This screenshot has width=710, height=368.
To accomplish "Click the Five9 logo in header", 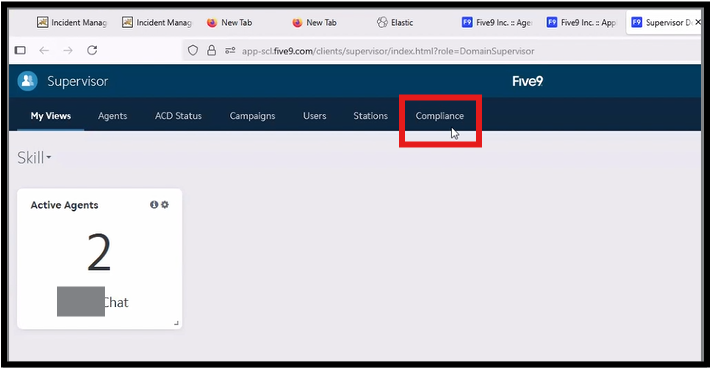I will 528,81.
